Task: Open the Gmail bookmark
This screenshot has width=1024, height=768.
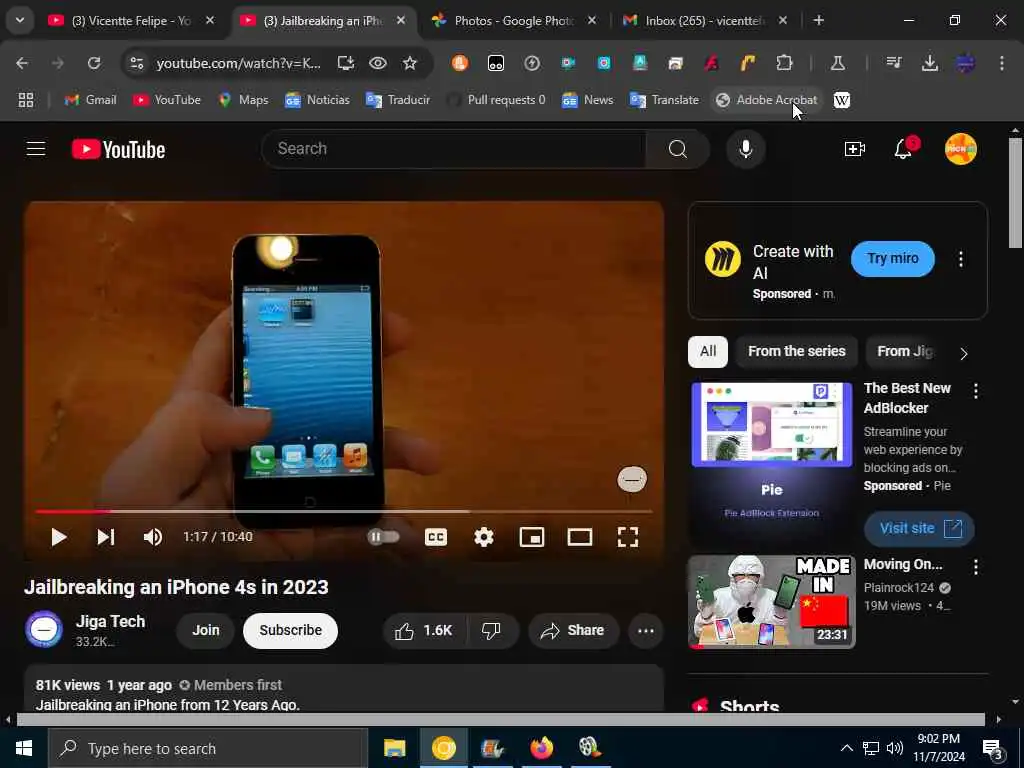Action: pos(90,100)
